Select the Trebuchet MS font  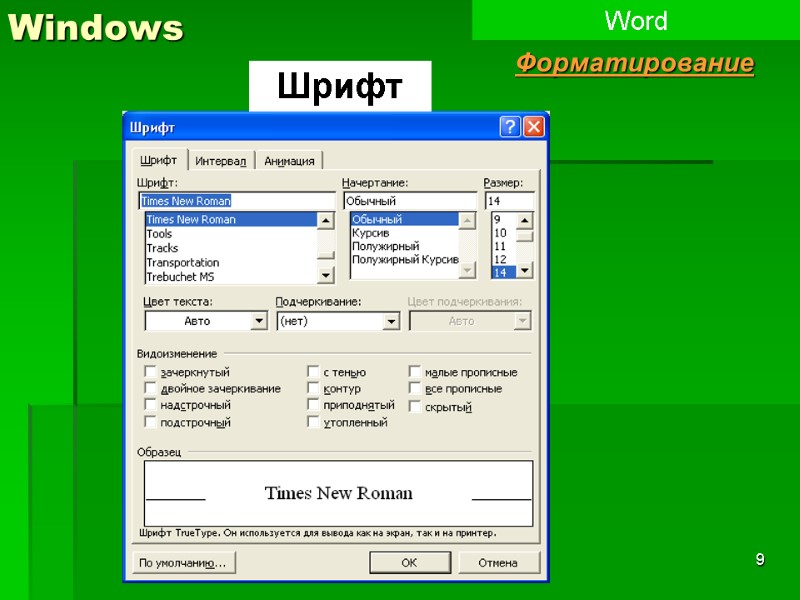point(231,277)
